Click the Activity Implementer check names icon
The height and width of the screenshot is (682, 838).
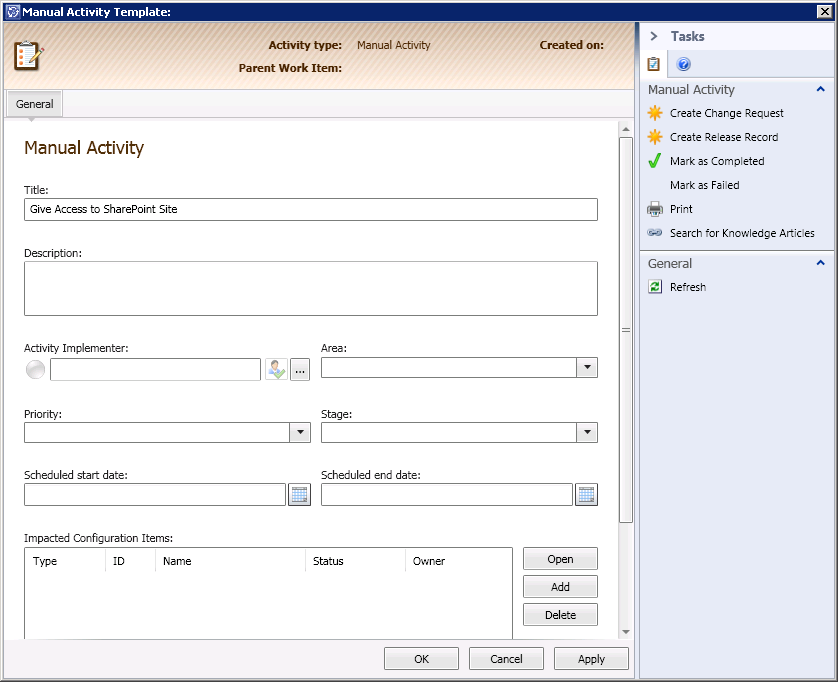pyautogui.click(x=276, y=369)
